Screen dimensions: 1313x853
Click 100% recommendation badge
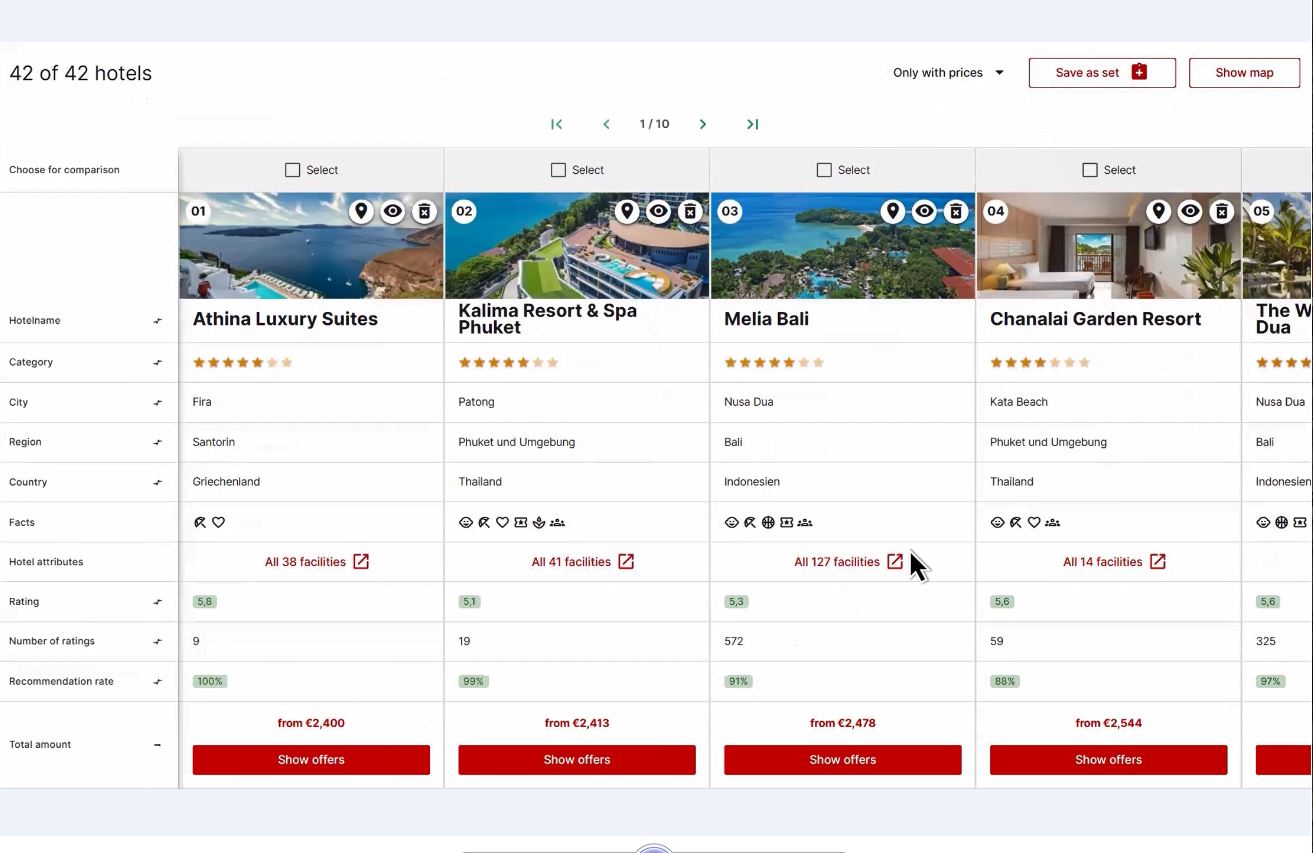210,682
